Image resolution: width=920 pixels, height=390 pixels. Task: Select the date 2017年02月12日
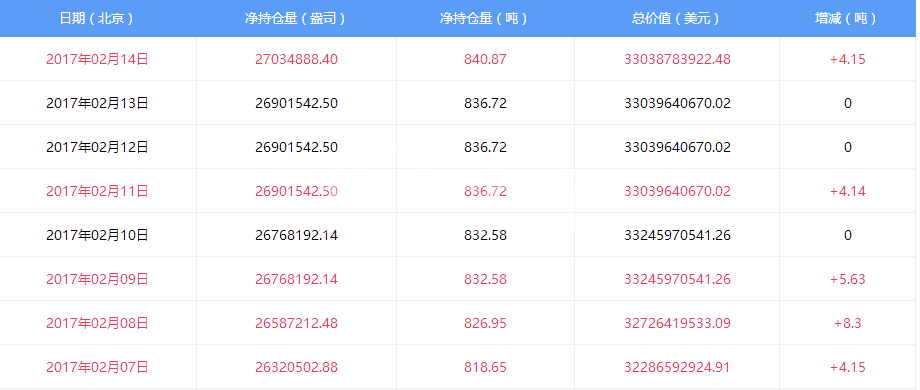click(x=97, y=147)
